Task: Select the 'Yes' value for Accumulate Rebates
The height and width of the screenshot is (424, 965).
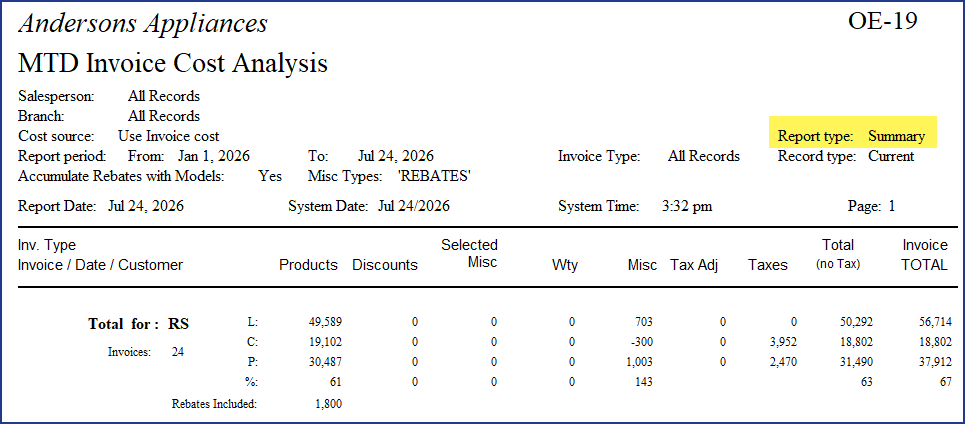Action: [270, 176]
